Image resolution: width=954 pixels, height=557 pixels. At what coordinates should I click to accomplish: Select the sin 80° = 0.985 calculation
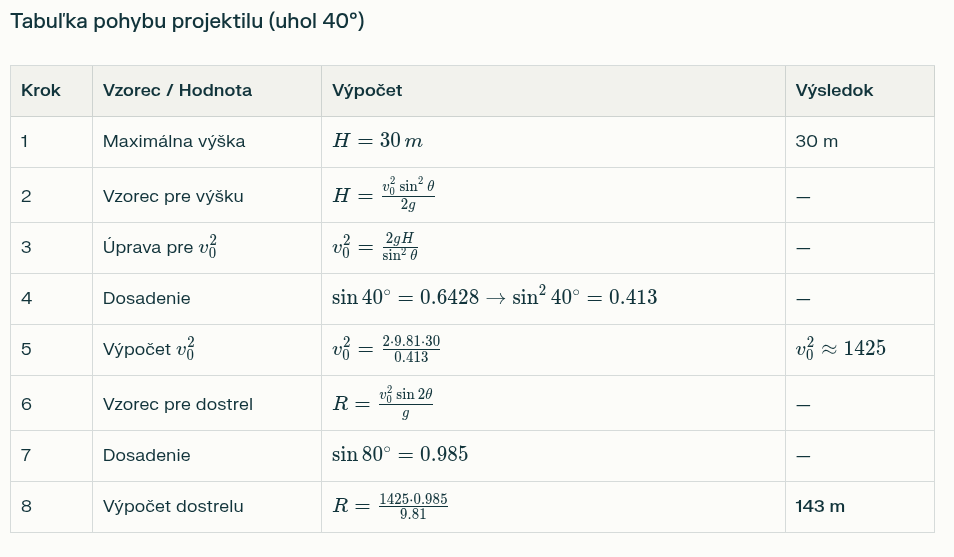[x=400, y=455]
